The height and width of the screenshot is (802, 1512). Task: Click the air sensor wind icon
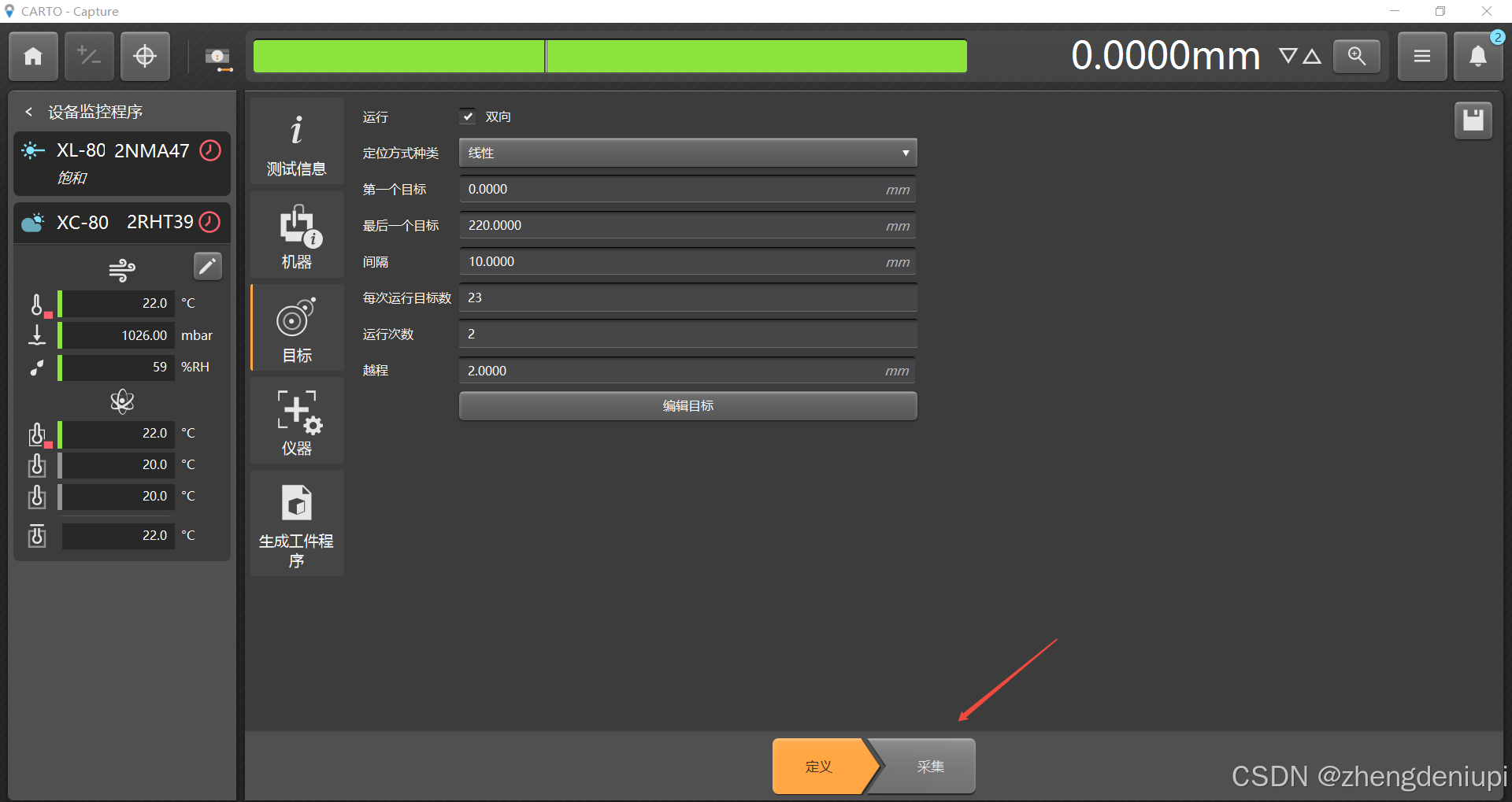(x=122, y=270)
